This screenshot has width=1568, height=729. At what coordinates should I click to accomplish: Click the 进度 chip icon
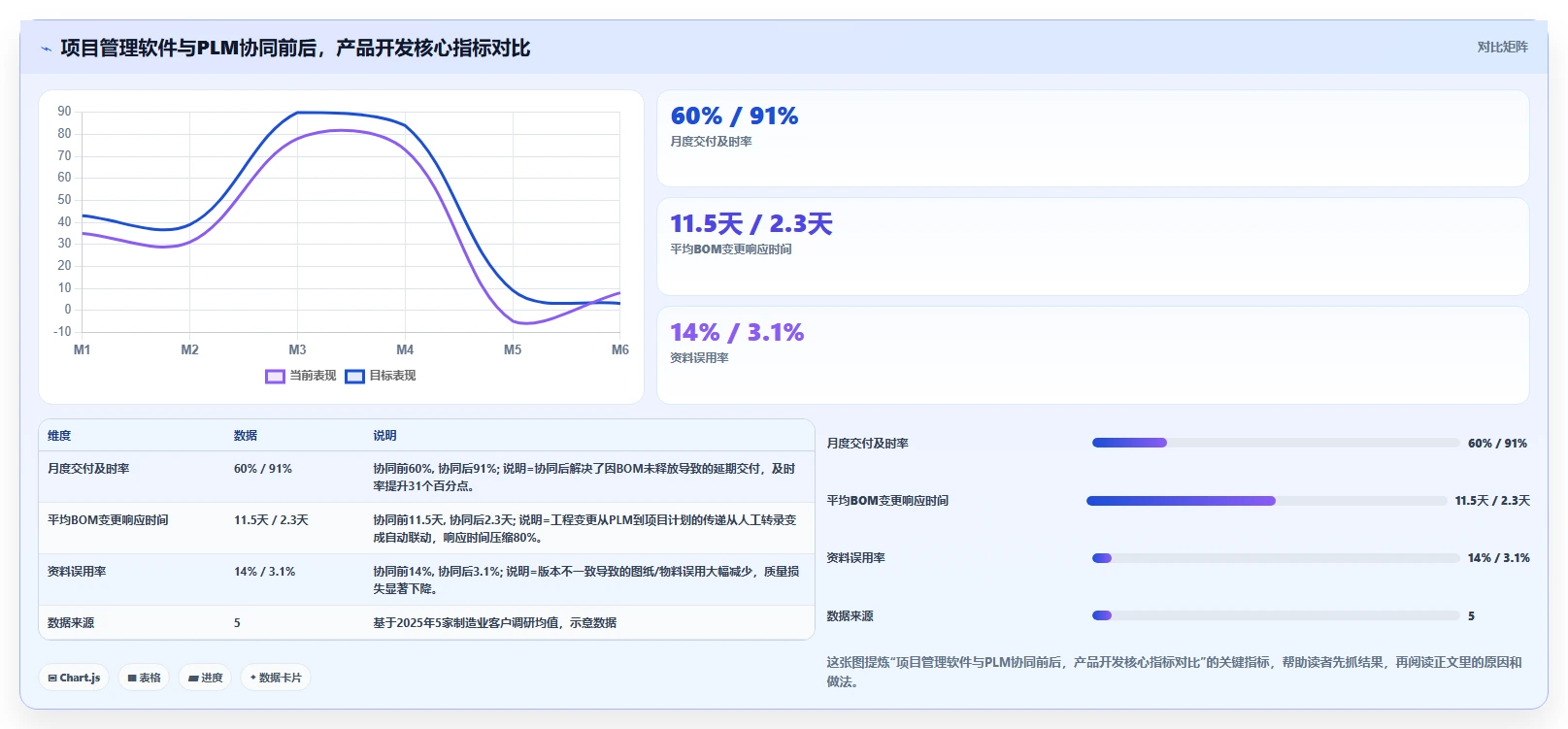tap(193, 679)
